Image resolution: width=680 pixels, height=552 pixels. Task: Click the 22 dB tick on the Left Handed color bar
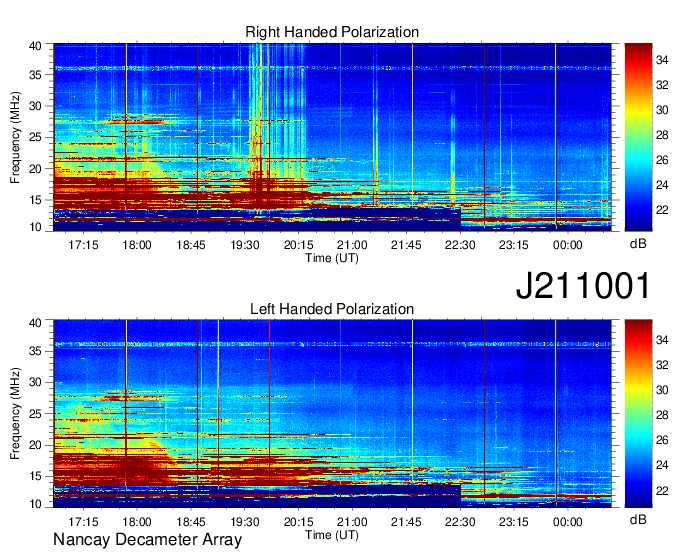pyautogui.click(x=662, y=490)
